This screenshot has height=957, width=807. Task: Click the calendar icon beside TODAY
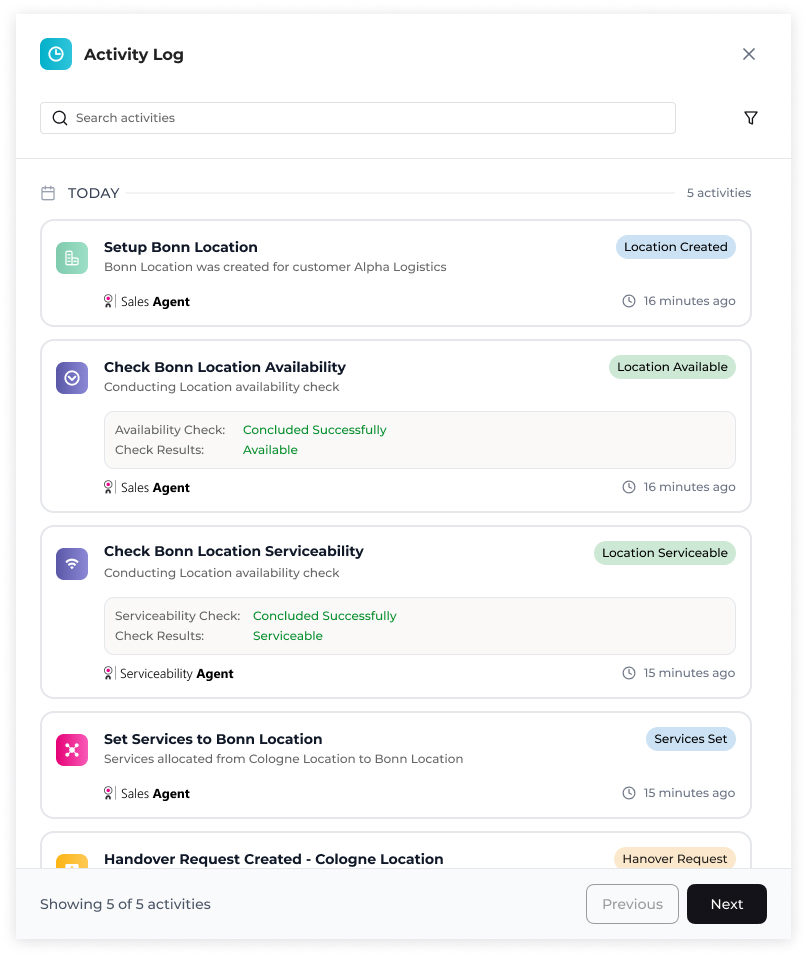tap(48, 193)
